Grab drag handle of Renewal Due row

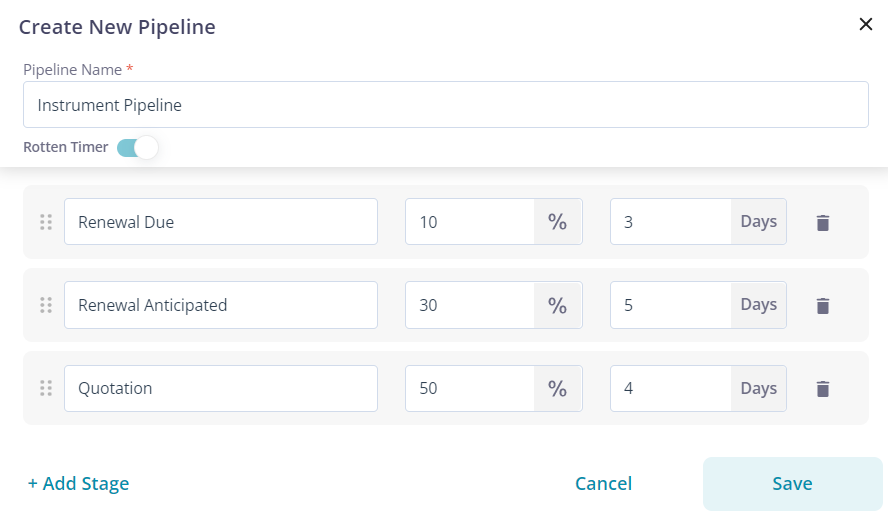[x=45, y=222]
